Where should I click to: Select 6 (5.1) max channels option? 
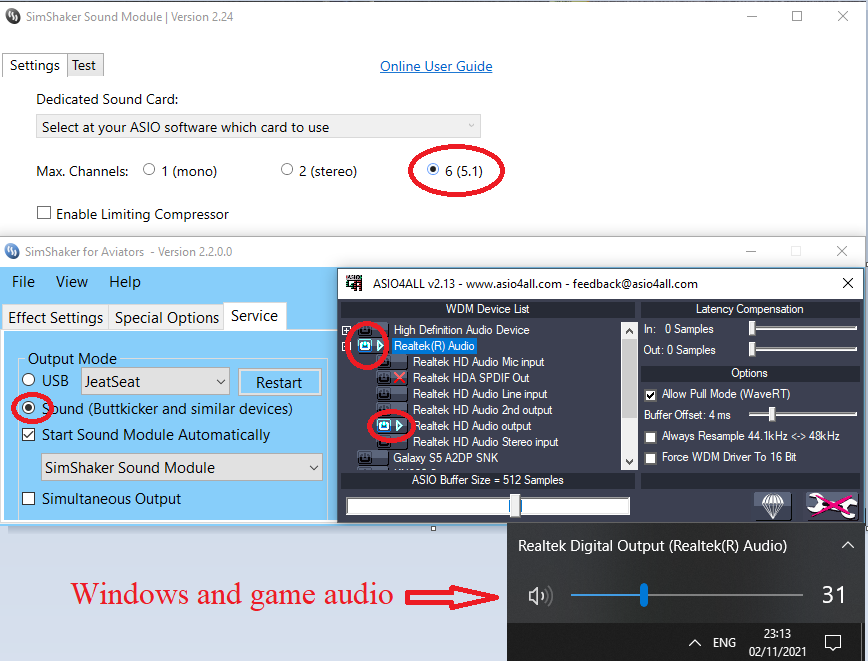click(433, 169)
